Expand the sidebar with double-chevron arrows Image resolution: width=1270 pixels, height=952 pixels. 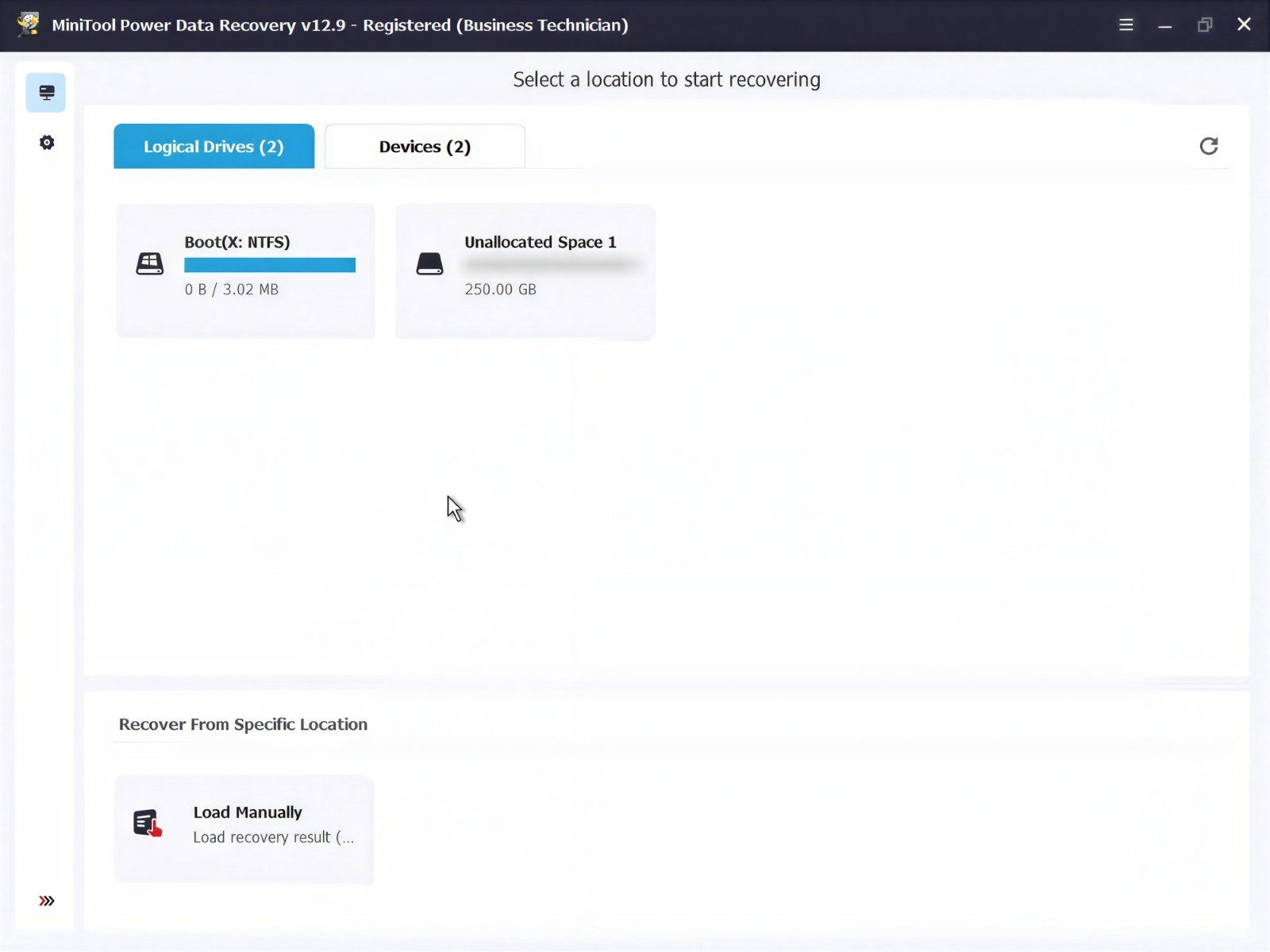(47, 900)
